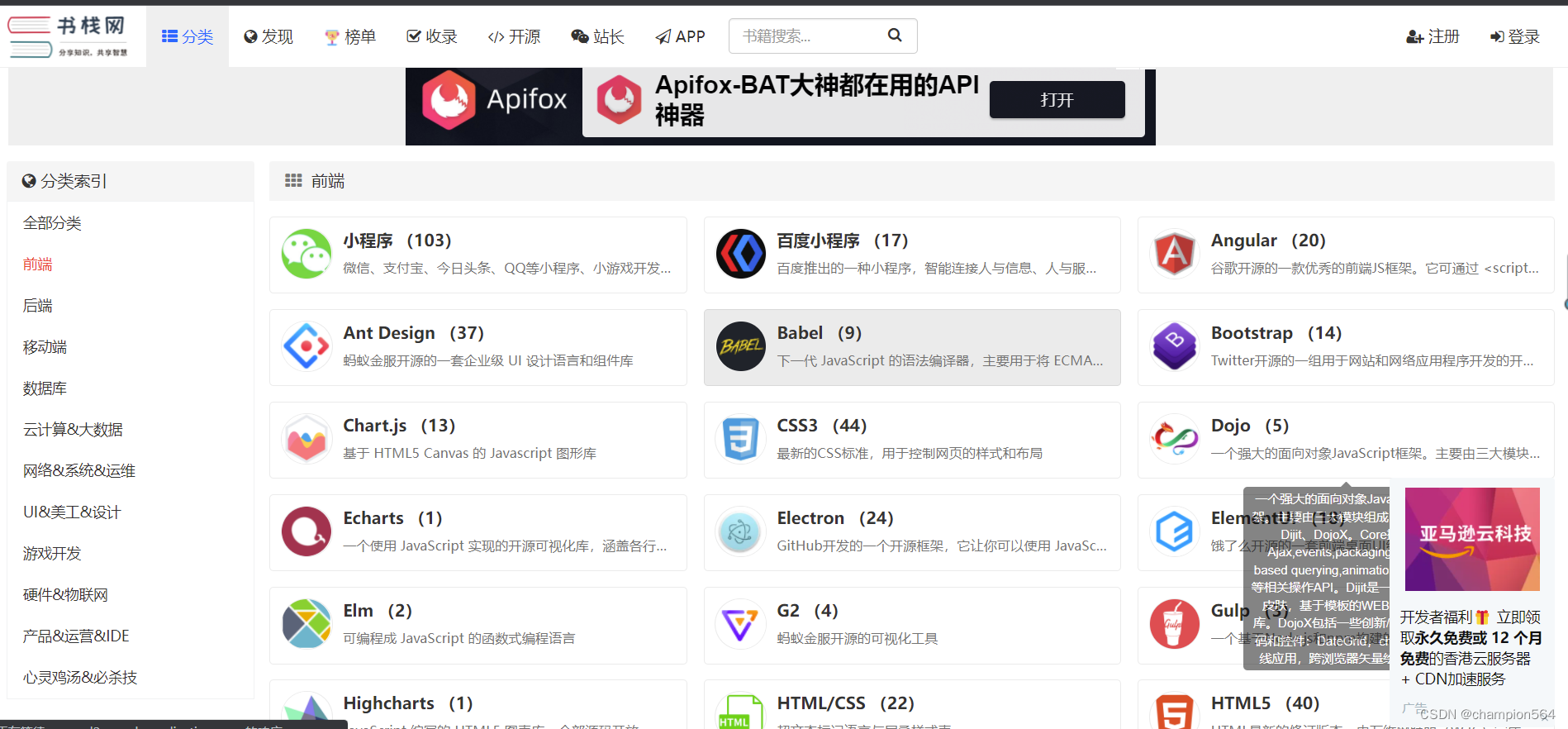Click the Elm logo icon

pos(306,624)
